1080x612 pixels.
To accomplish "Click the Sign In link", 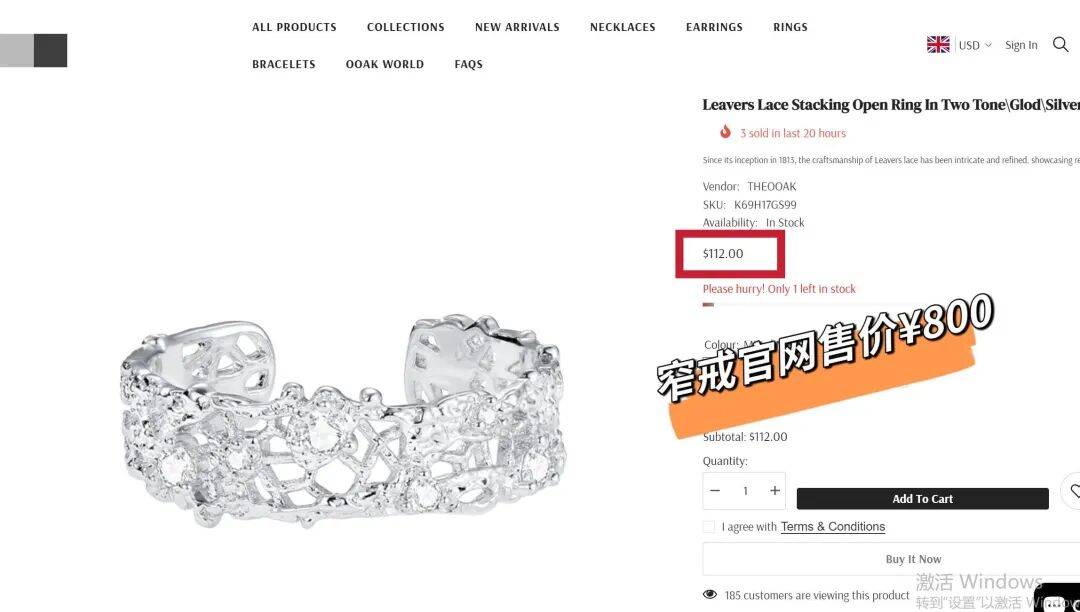I will 1021,45.
